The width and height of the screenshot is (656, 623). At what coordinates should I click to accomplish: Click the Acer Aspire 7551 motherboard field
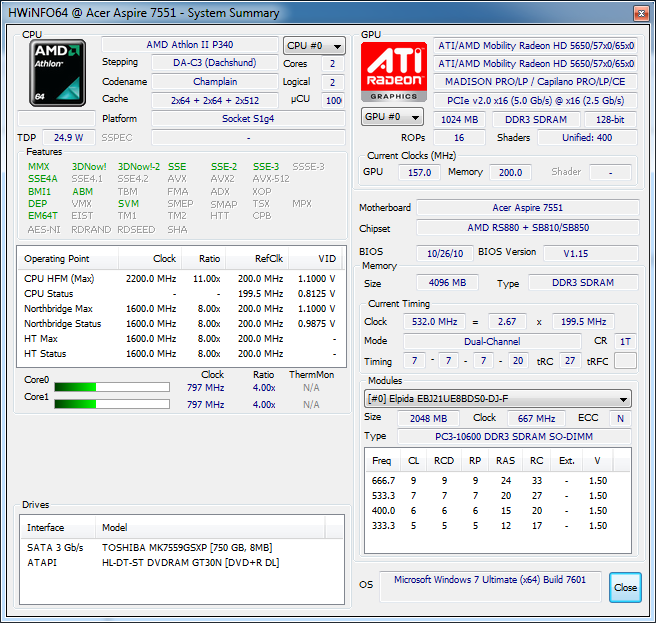tap(526, 208)
